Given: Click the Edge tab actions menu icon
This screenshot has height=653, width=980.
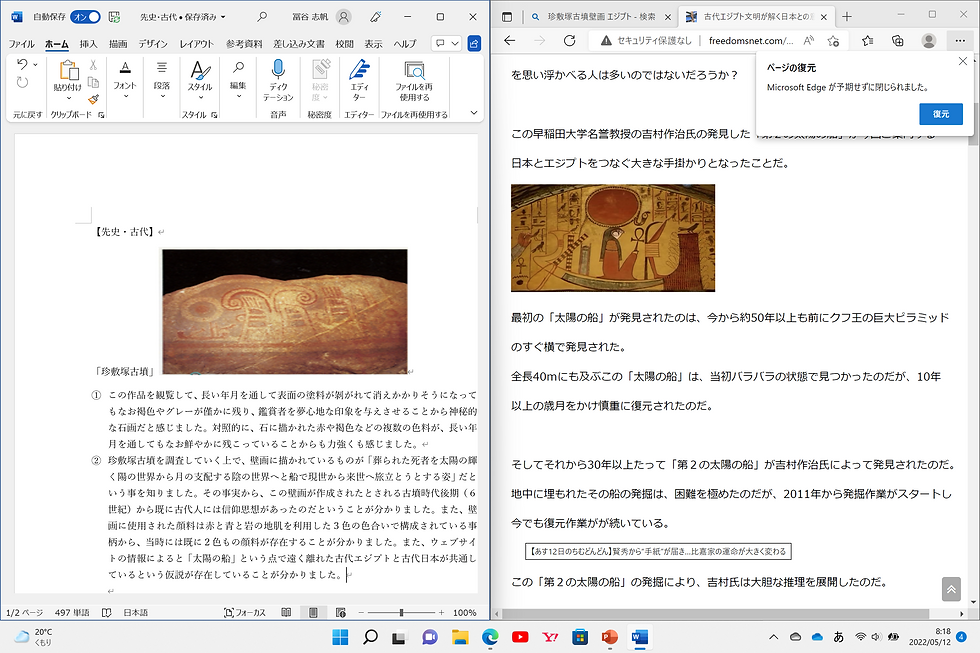Looking at the screenshot, I should [507, 17].
